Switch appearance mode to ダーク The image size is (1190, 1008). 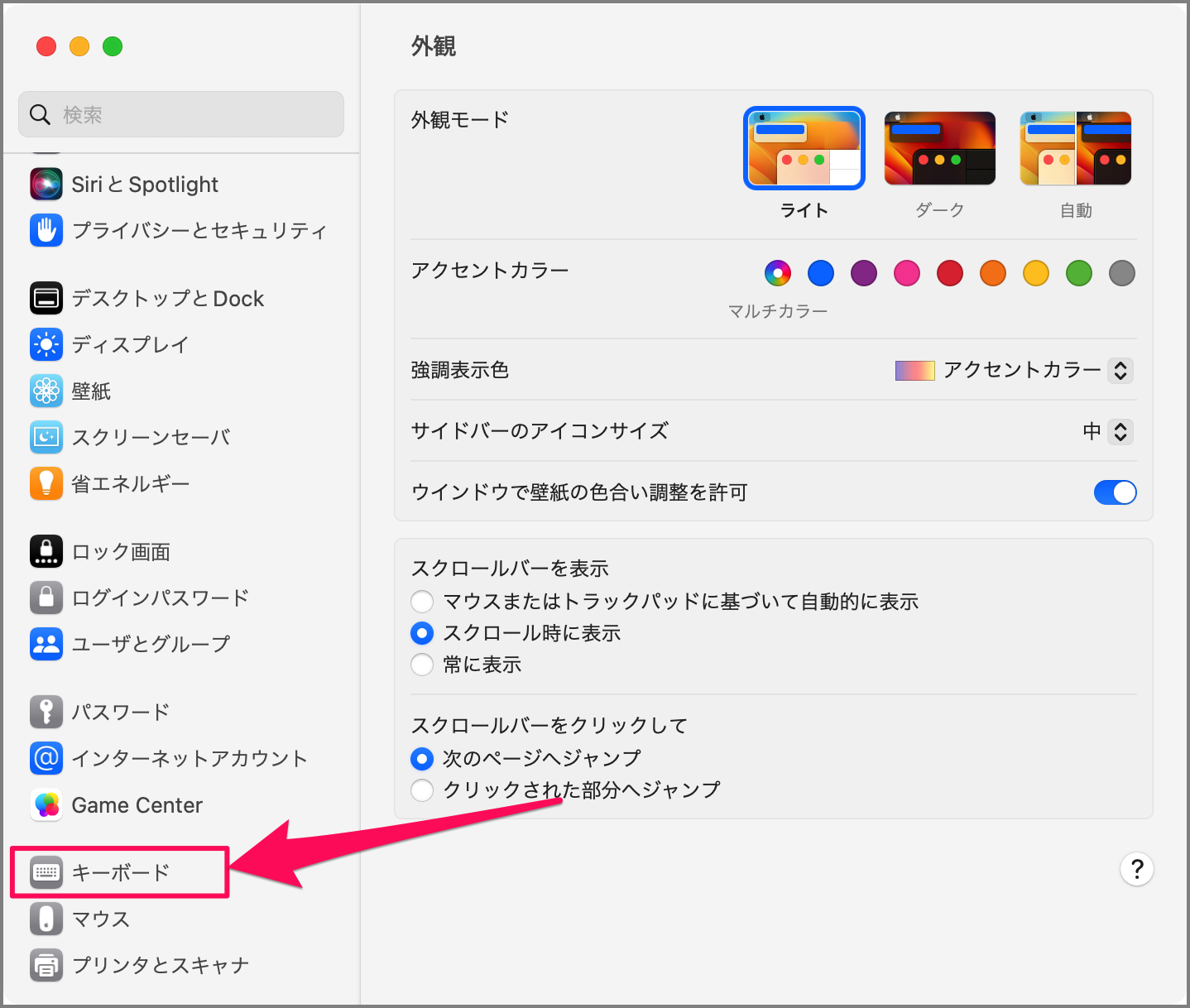pos(939,147)
